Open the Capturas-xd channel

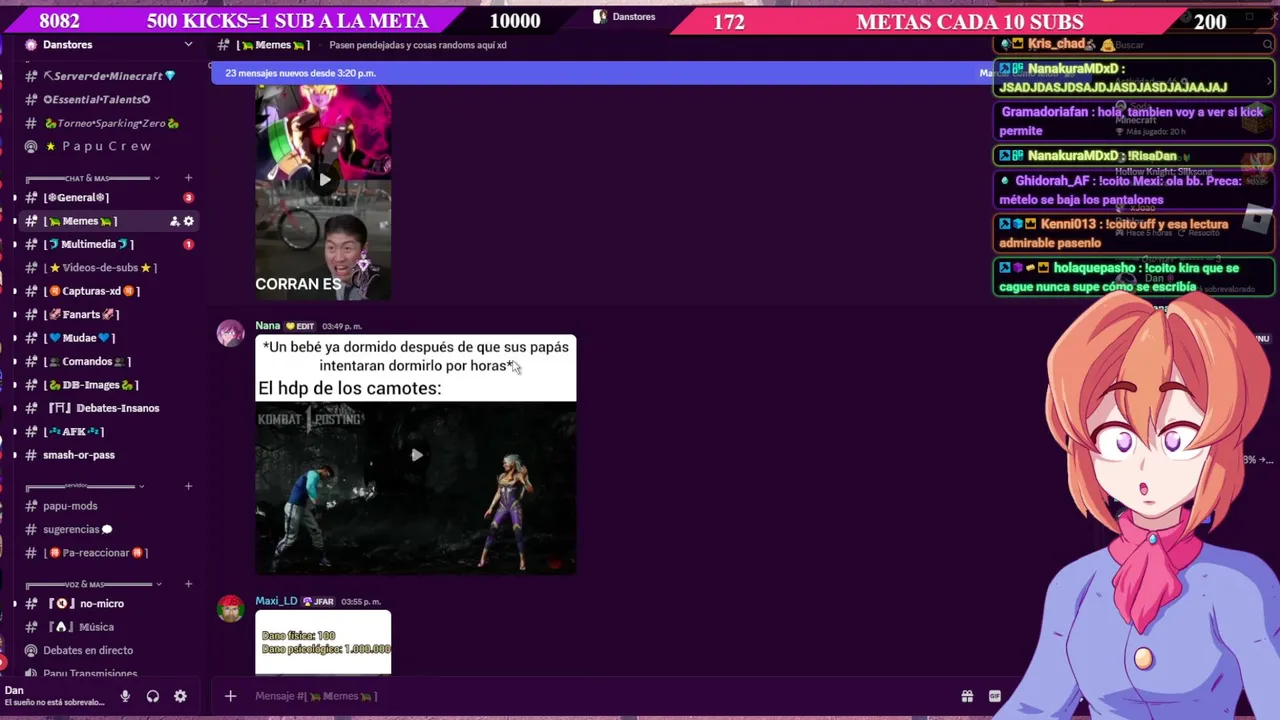pos(92,291)
